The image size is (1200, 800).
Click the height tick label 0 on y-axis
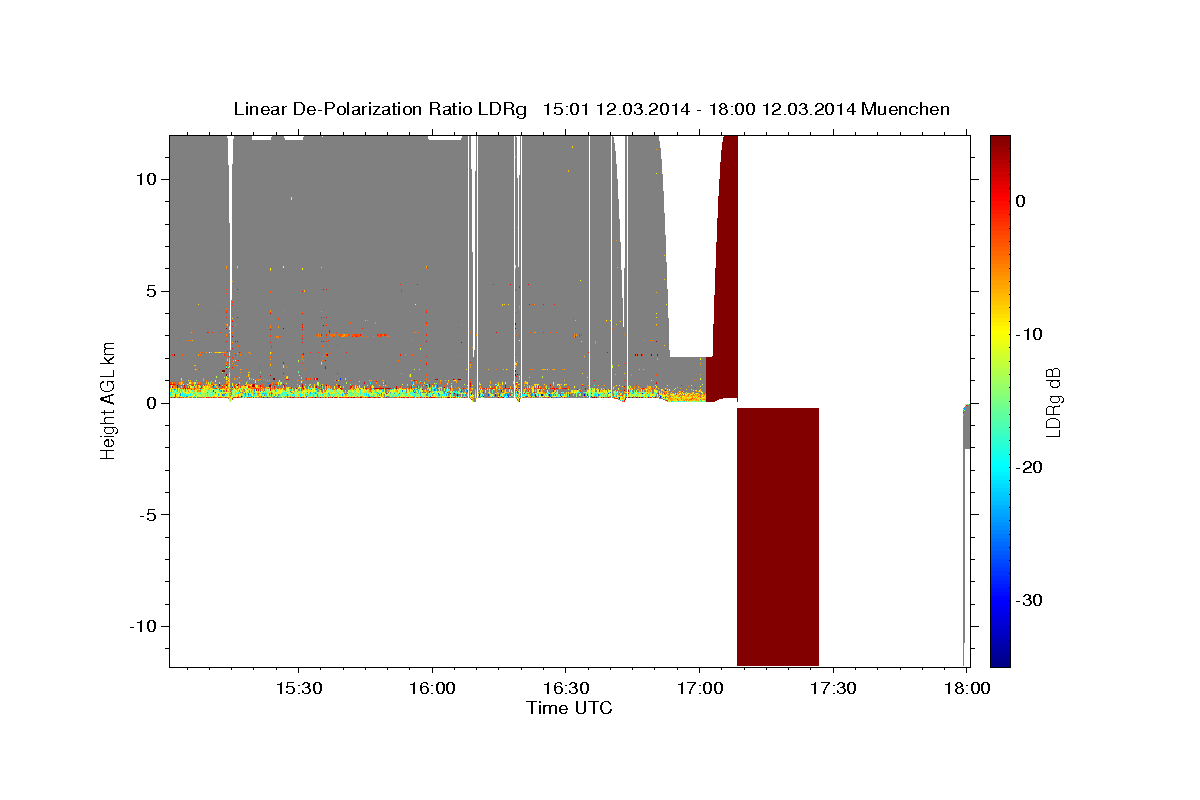(x=152, y=403)
